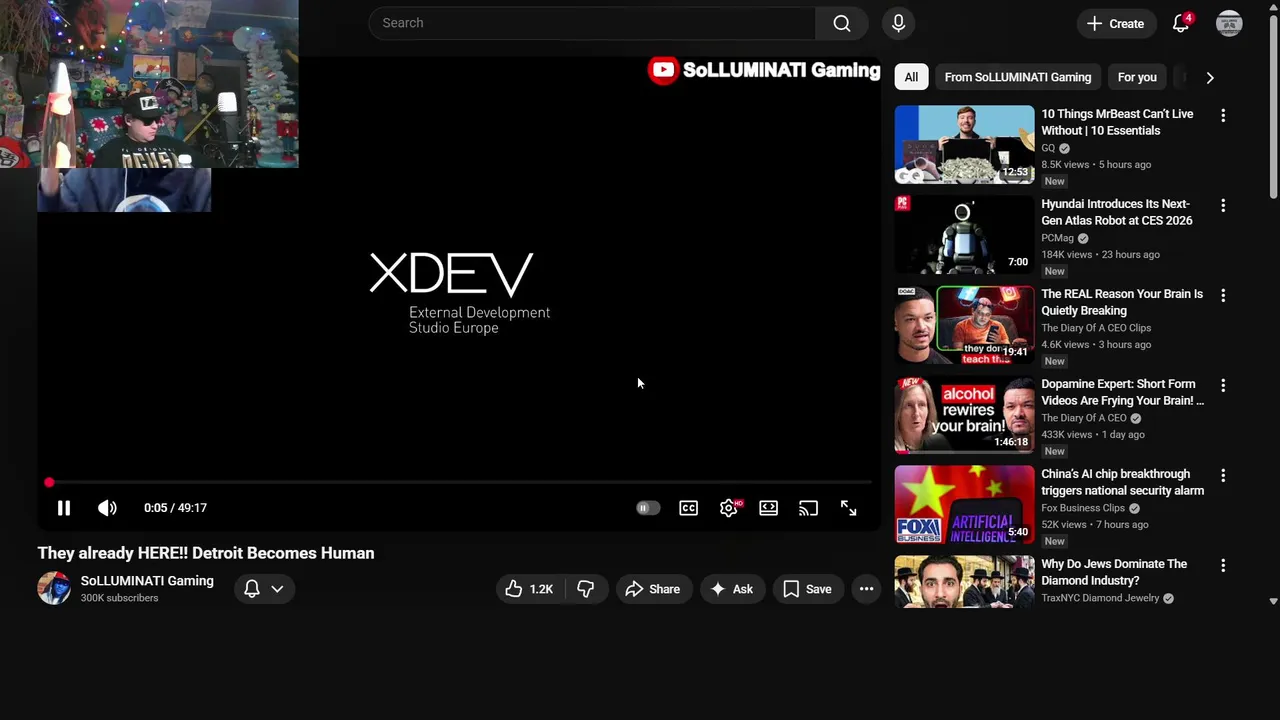Open the Create menu
Viewport: 1280px width, 720px height.
1115,23
